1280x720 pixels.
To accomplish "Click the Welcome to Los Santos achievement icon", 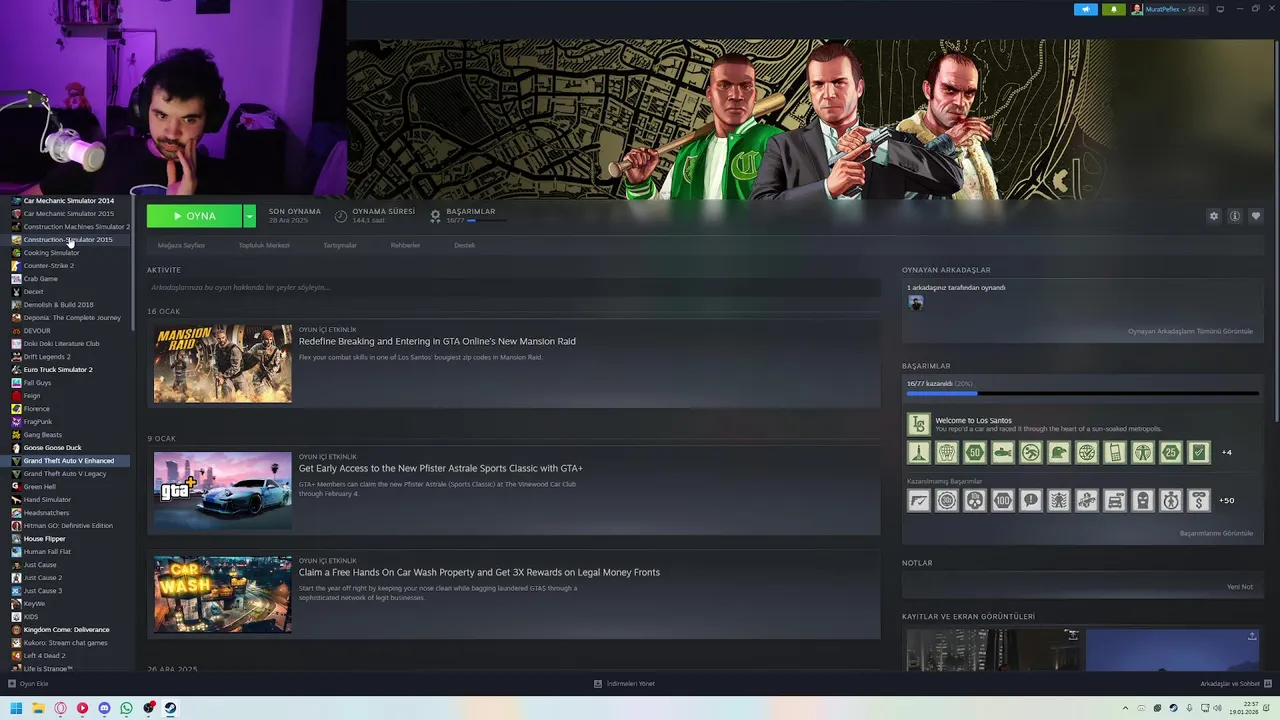I will point(919,424).
